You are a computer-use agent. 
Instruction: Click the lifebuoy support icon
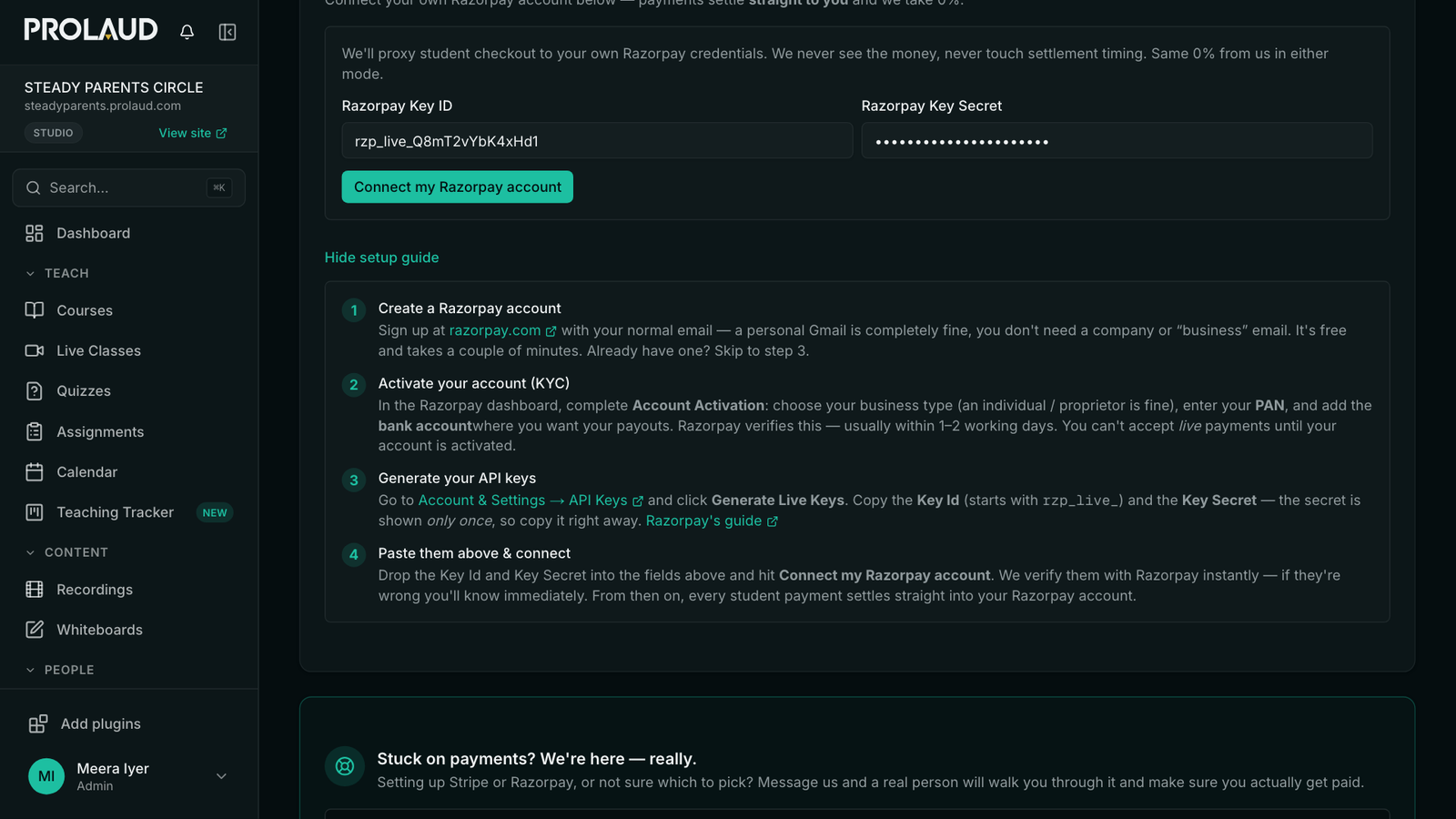pyautogui.click(x=345, y=766)
